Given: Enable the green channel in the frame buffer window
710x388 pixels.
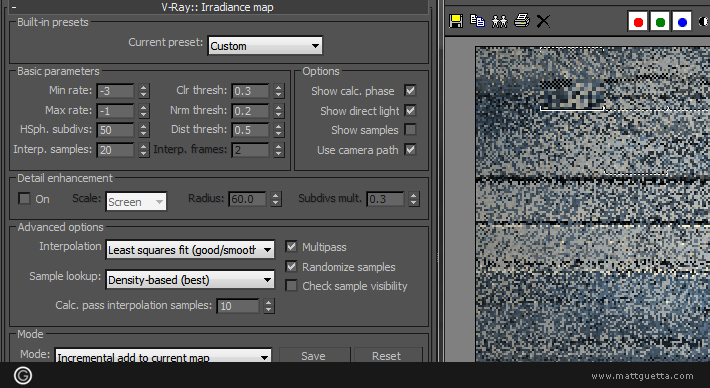Looking at the screenshot, I should pos(660,22).
